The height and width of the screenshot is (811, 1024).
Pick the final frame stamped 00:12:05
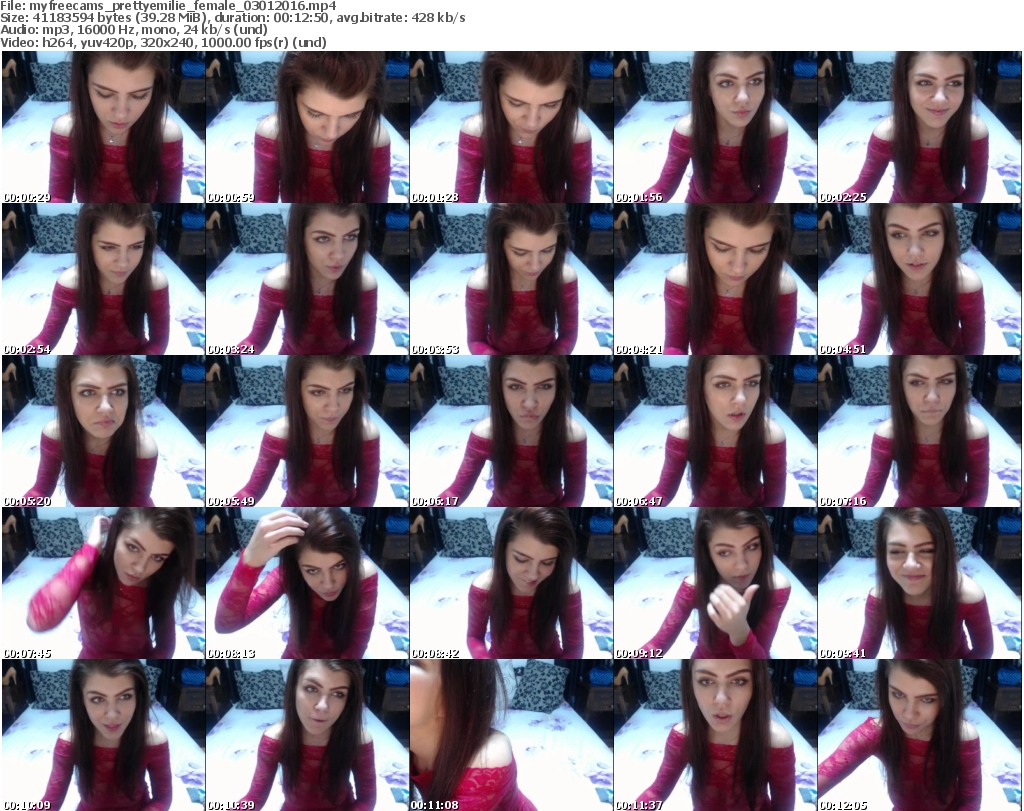(x=920, y=735)
